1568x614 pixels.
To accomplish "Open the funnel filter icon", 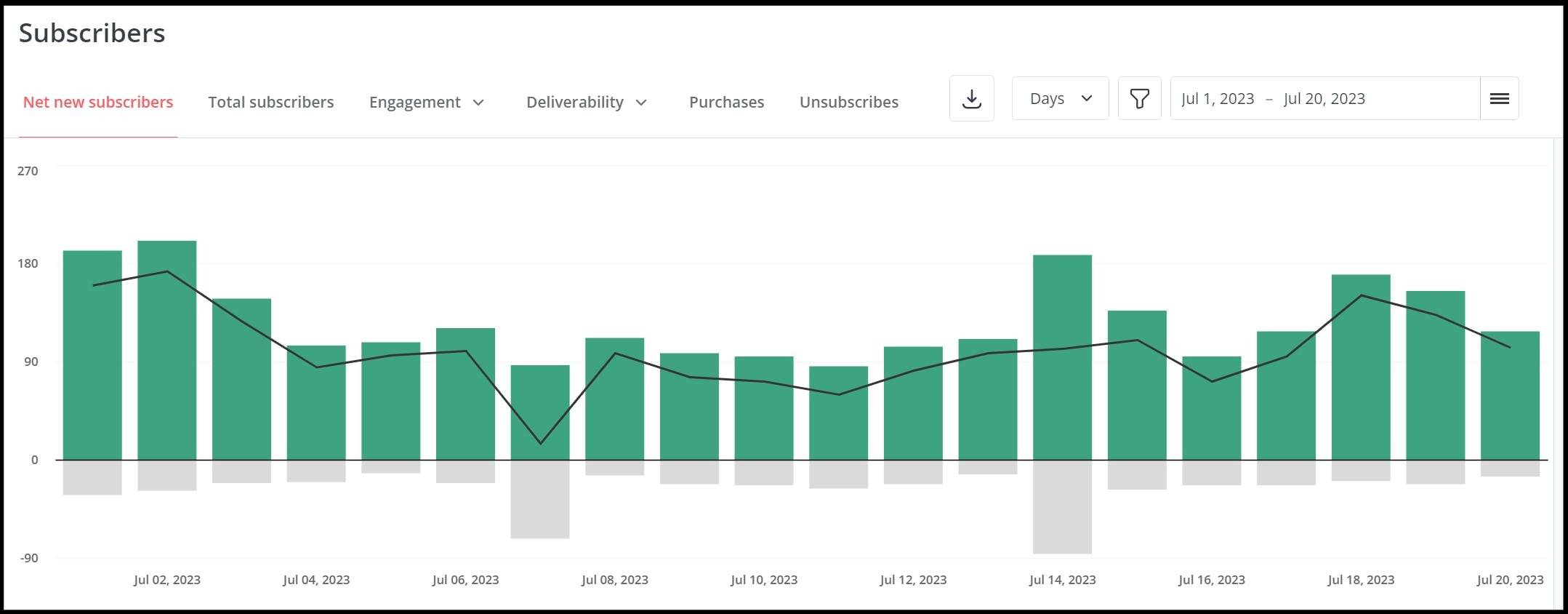I will click(1139, 98).
